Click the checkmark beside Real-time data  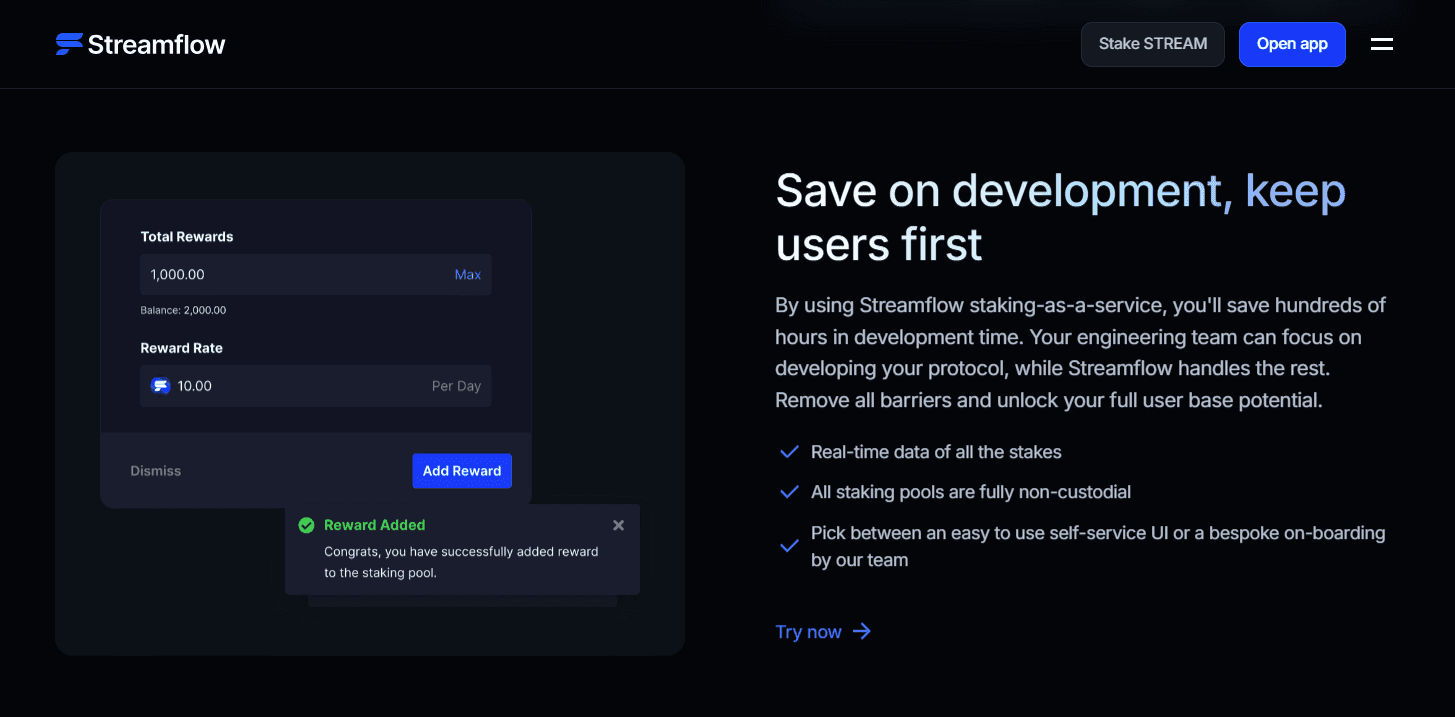pyautogui.click(x=789, y=452)
